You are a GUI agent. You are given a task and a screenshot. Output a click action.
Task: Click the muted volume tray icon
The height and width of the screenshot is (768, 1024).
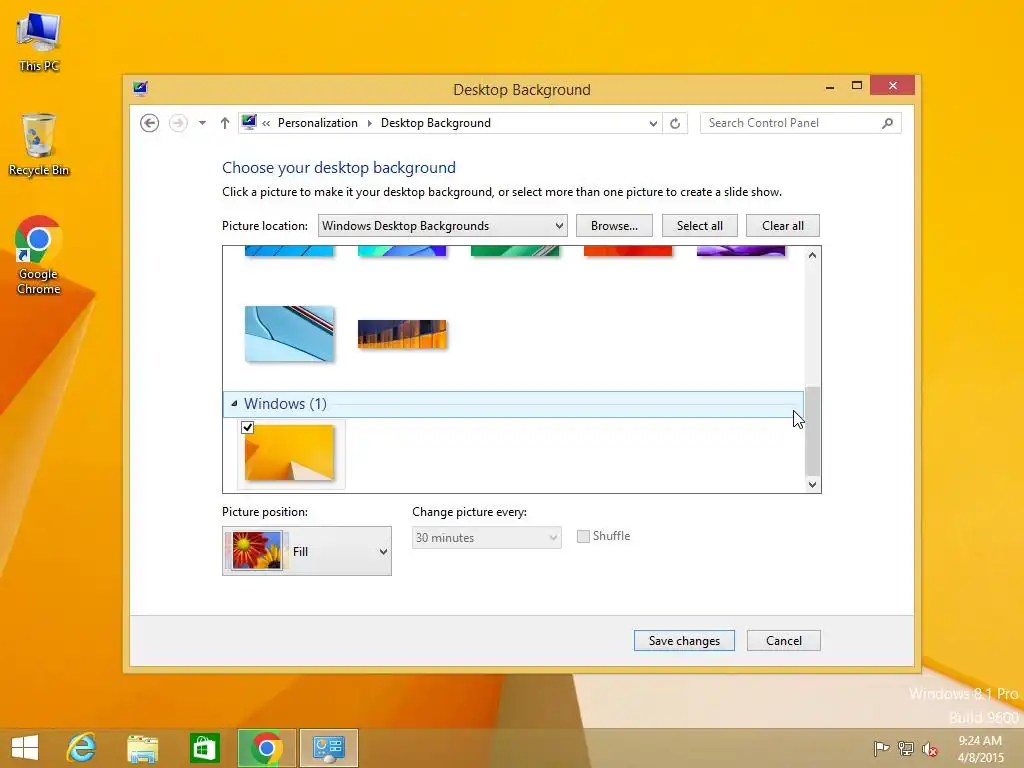click(x=930, y=748)
